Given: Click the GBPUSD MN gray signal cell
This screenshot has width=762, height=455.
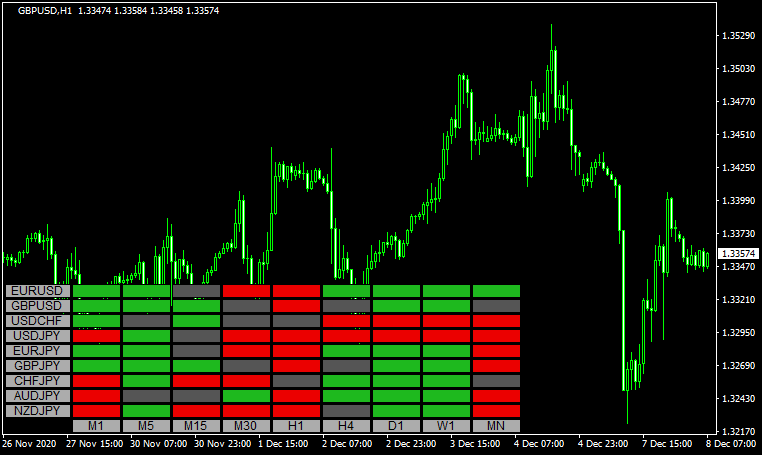Looking at the screenshot, I should click(496, 306).
